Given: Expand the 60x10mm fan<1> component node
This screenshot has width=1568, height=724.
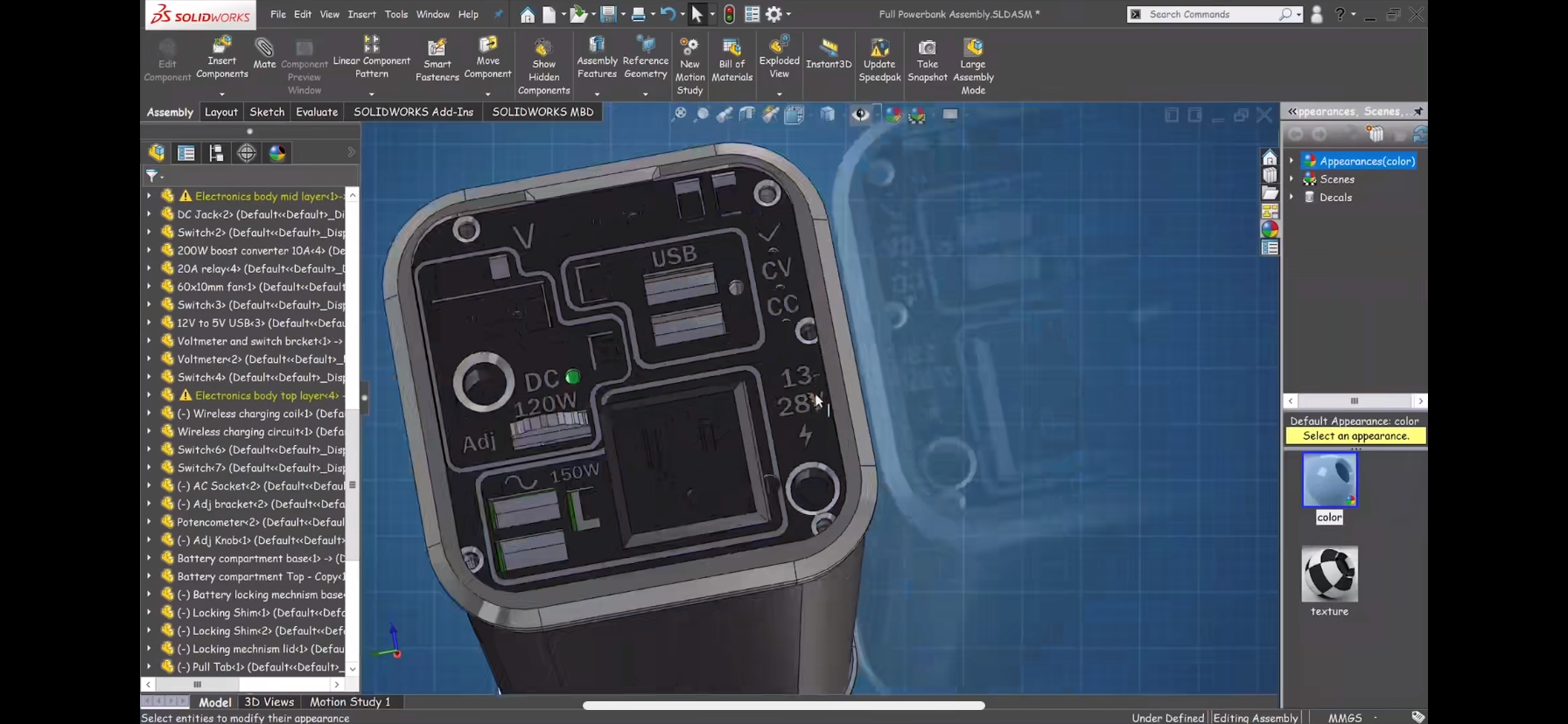Looking at the screenshot, I should [149, 287].
